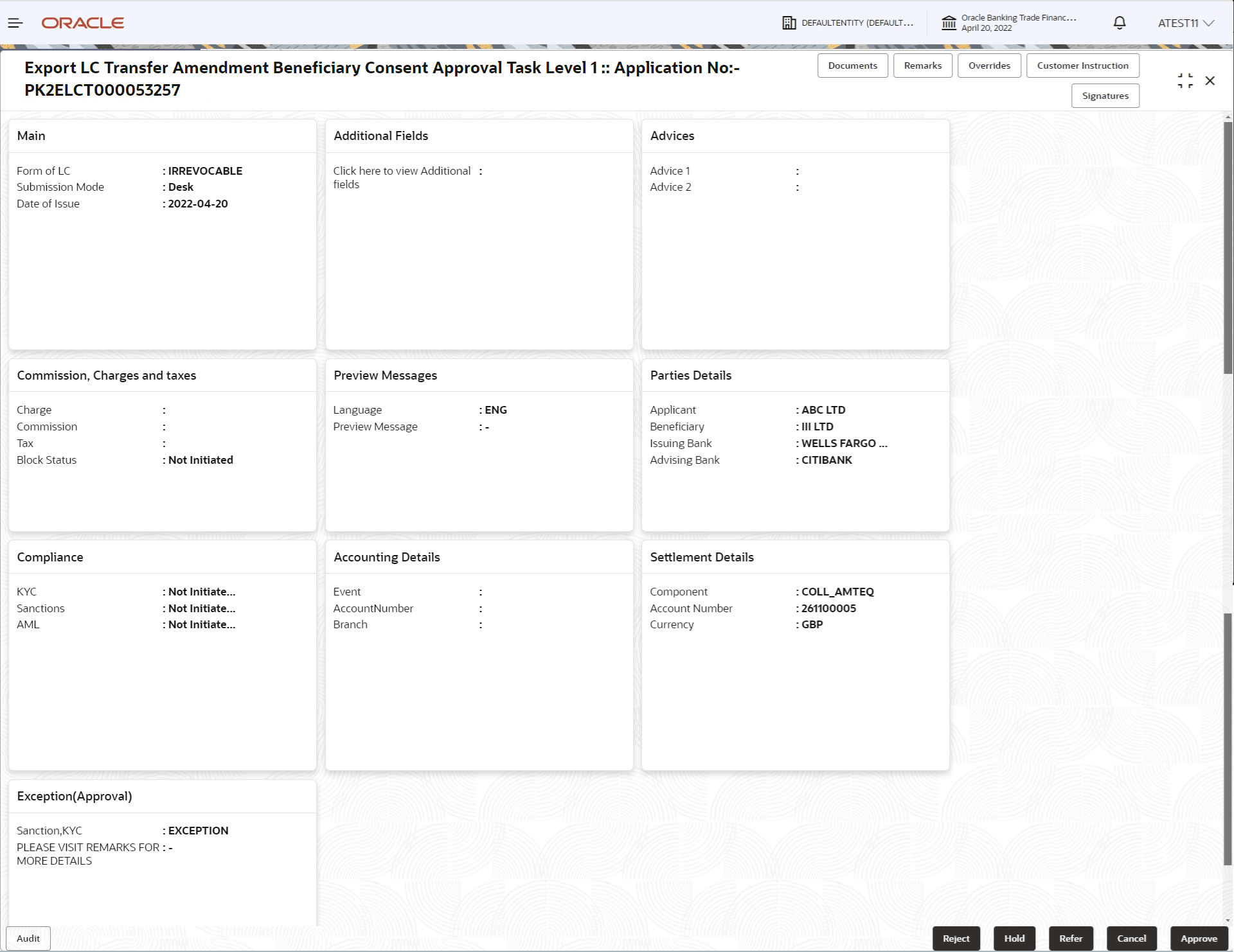Click the ORACLE logo

(83, 22)
